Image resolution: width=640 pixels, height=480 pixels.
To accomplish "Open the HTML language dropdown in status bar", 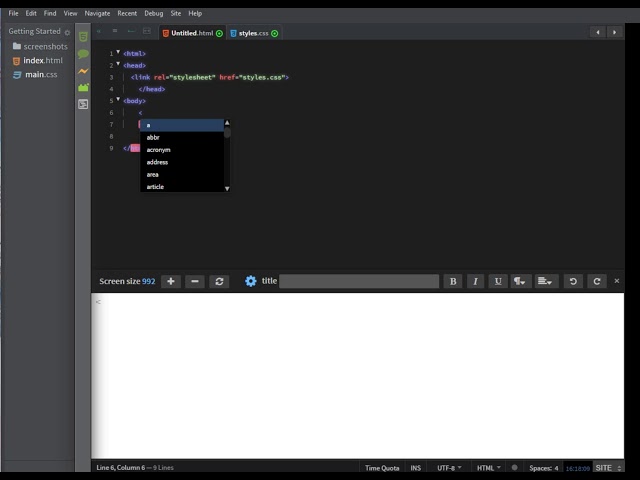I will tap(489, 468).
